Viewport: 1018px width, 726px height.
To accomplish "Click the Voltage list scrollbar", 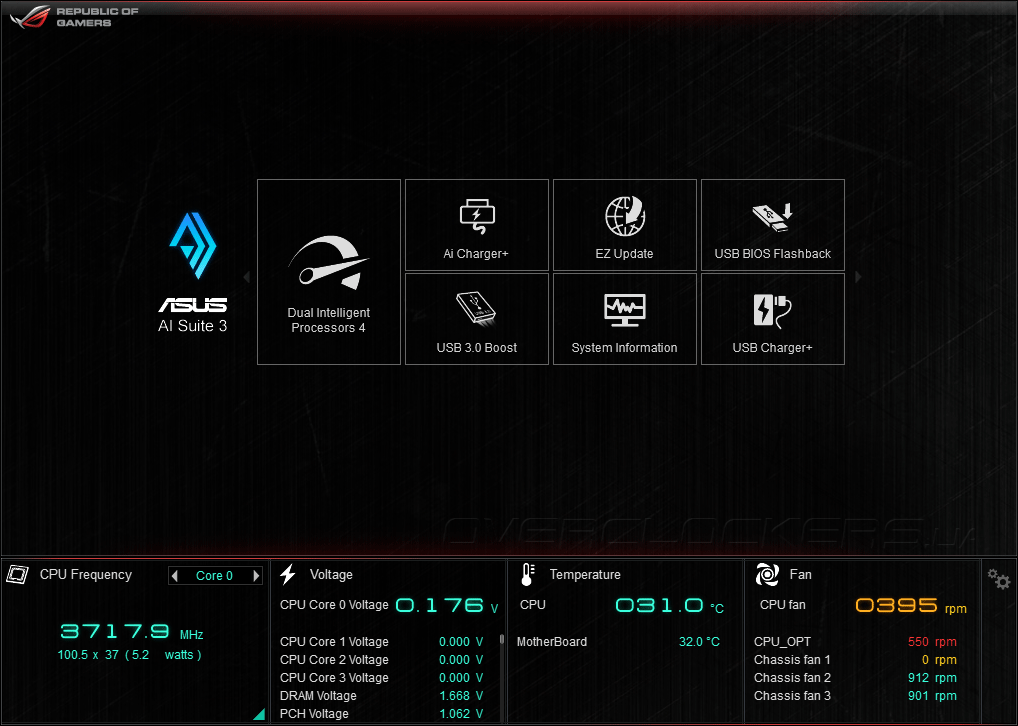I will click(502, 639).
